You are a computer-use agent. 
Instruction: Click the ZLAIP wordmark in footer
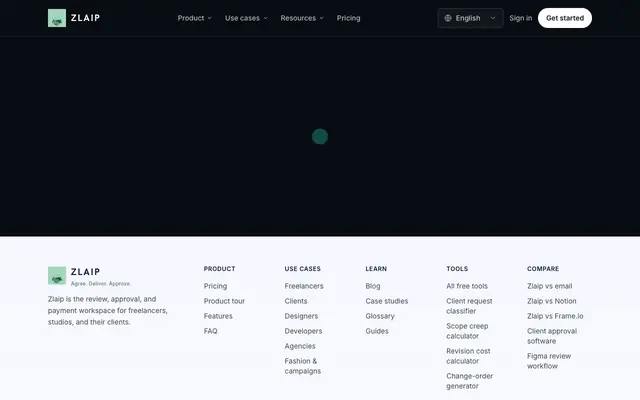85,272
